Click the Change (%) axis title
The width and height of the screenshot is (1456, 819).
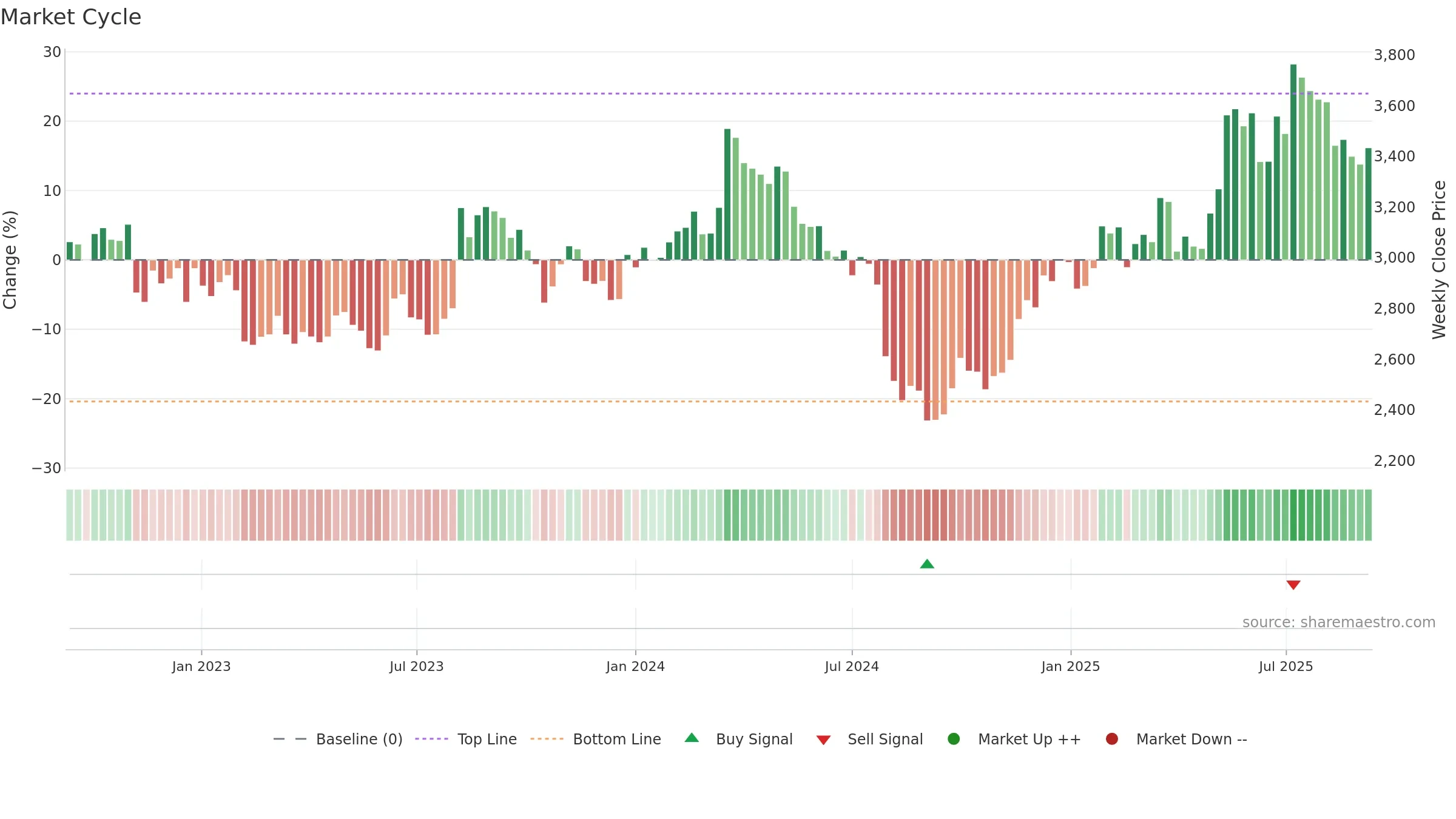(x=10, y=260)
